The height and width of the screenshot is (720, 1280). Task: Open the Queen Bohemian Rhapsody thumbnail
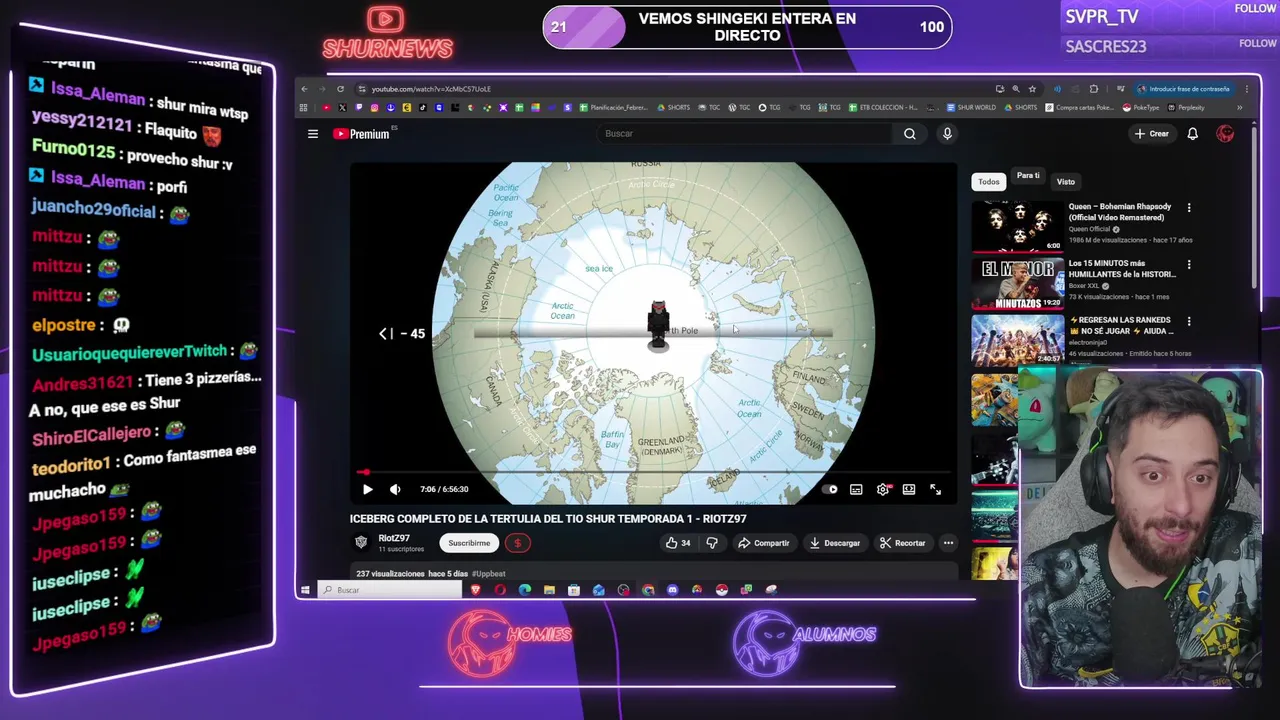click(1018, 226)
